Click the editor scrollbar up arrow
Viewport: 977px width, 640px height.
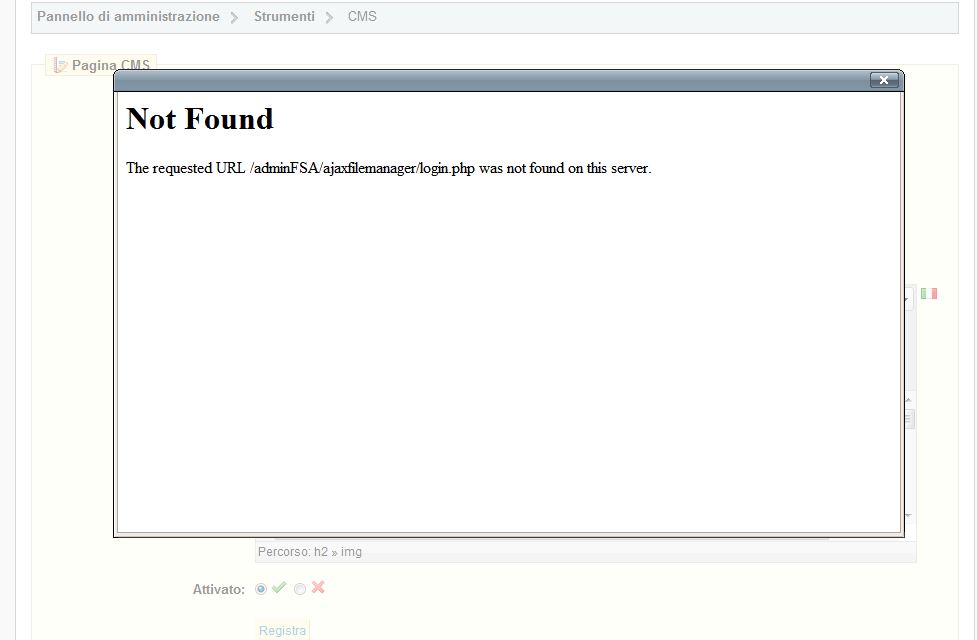tap(908, 400)
